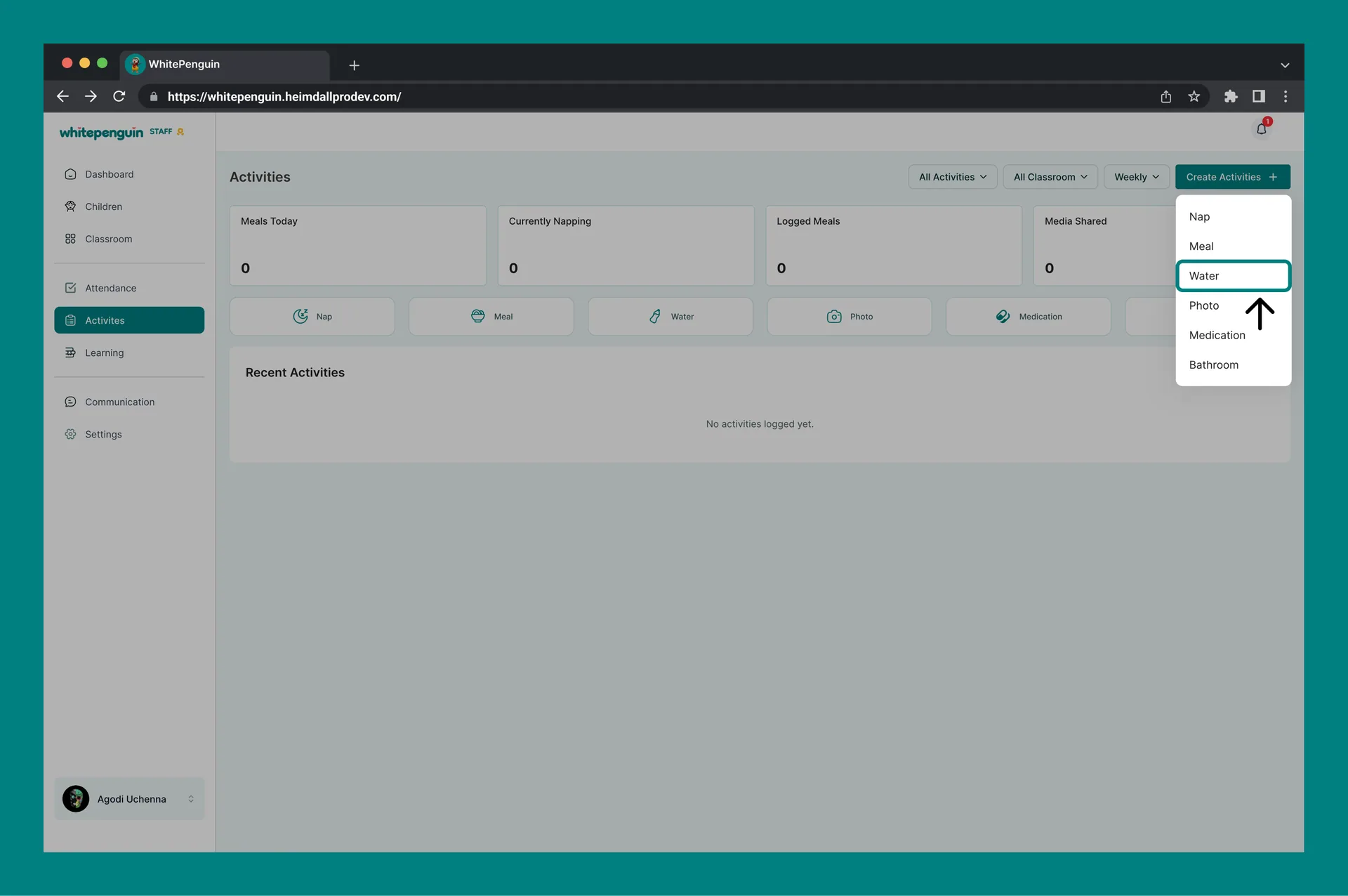Choose Water in the create menu

coord(1233,276)
